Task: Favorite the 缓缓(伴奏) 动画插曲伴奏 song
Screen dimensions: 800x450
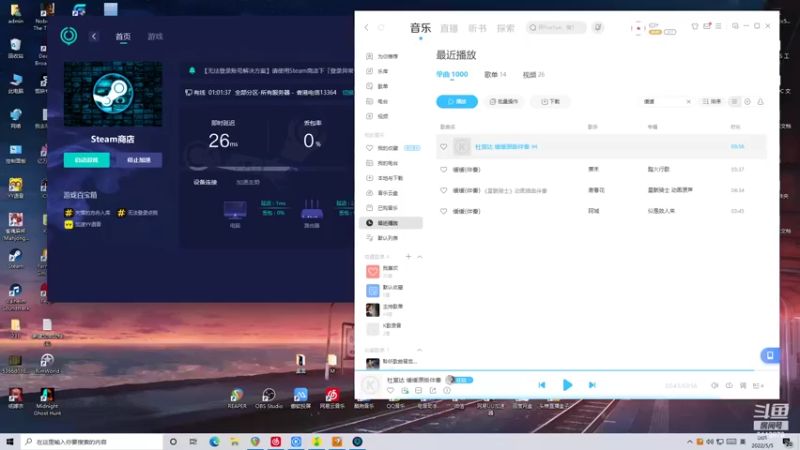Action: [443, 190]
